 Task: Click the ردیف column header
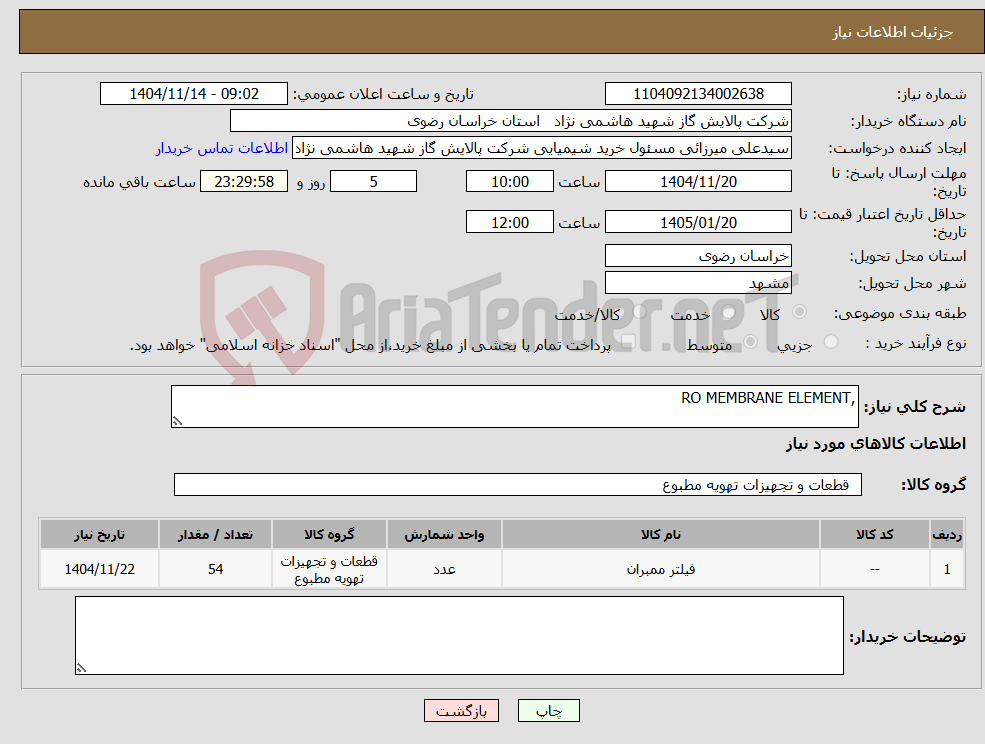tap(947, 534)
